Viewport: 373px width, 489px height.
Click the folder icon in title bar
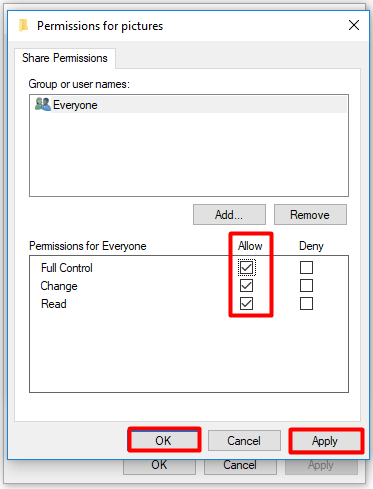tap(23, 26)
